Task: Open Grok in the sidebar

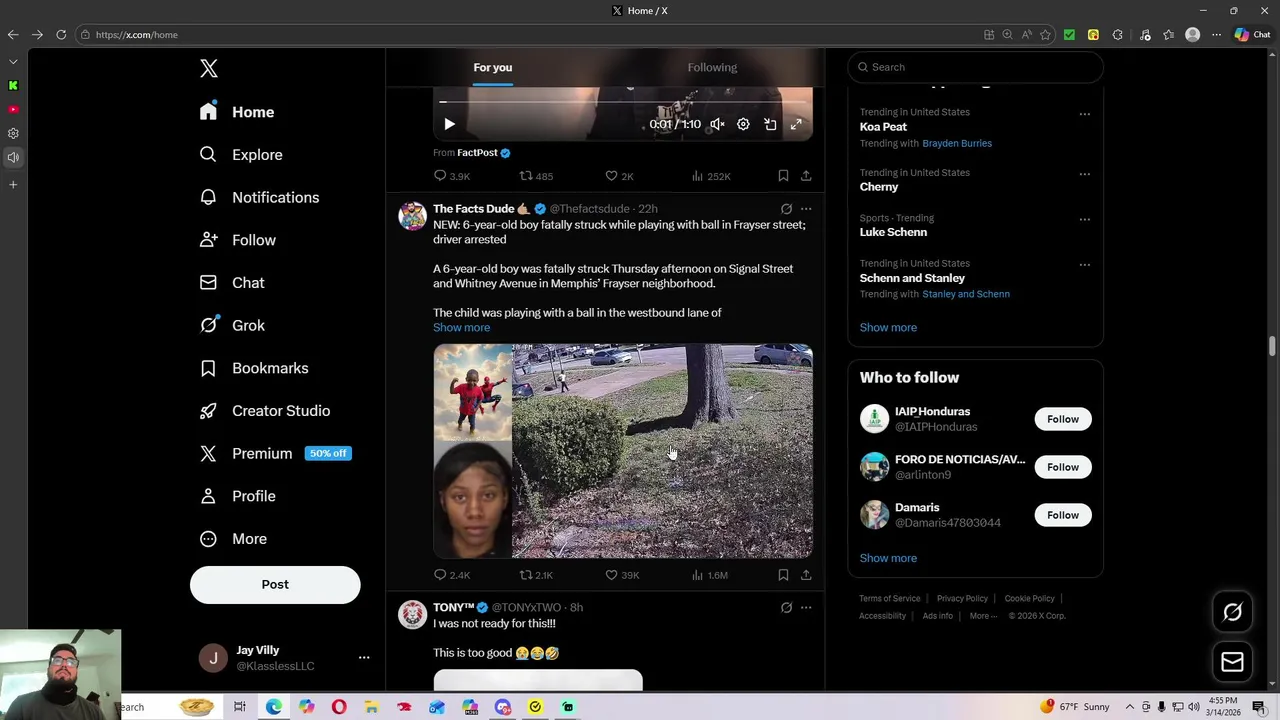Action: (232, 325)
